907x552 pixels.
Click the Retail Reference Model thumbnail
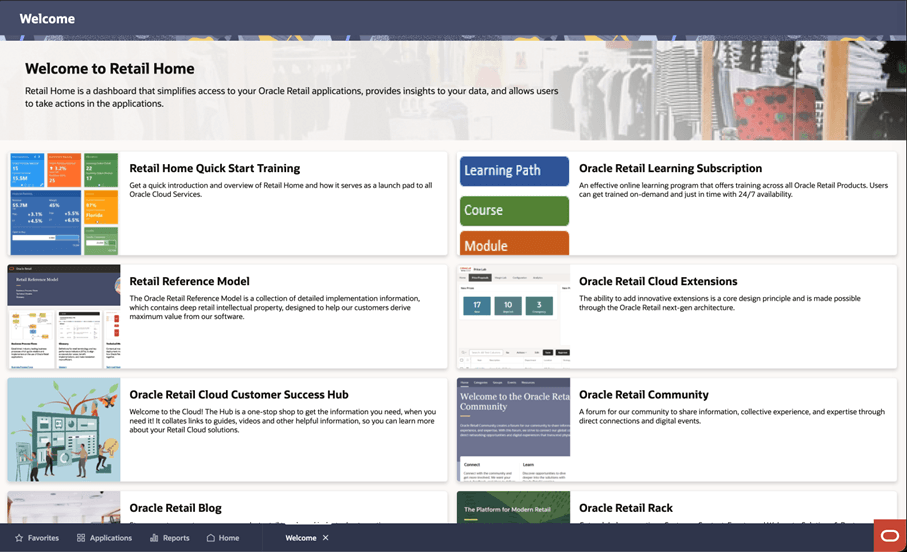pyautogui.click(x=64, y=317)
